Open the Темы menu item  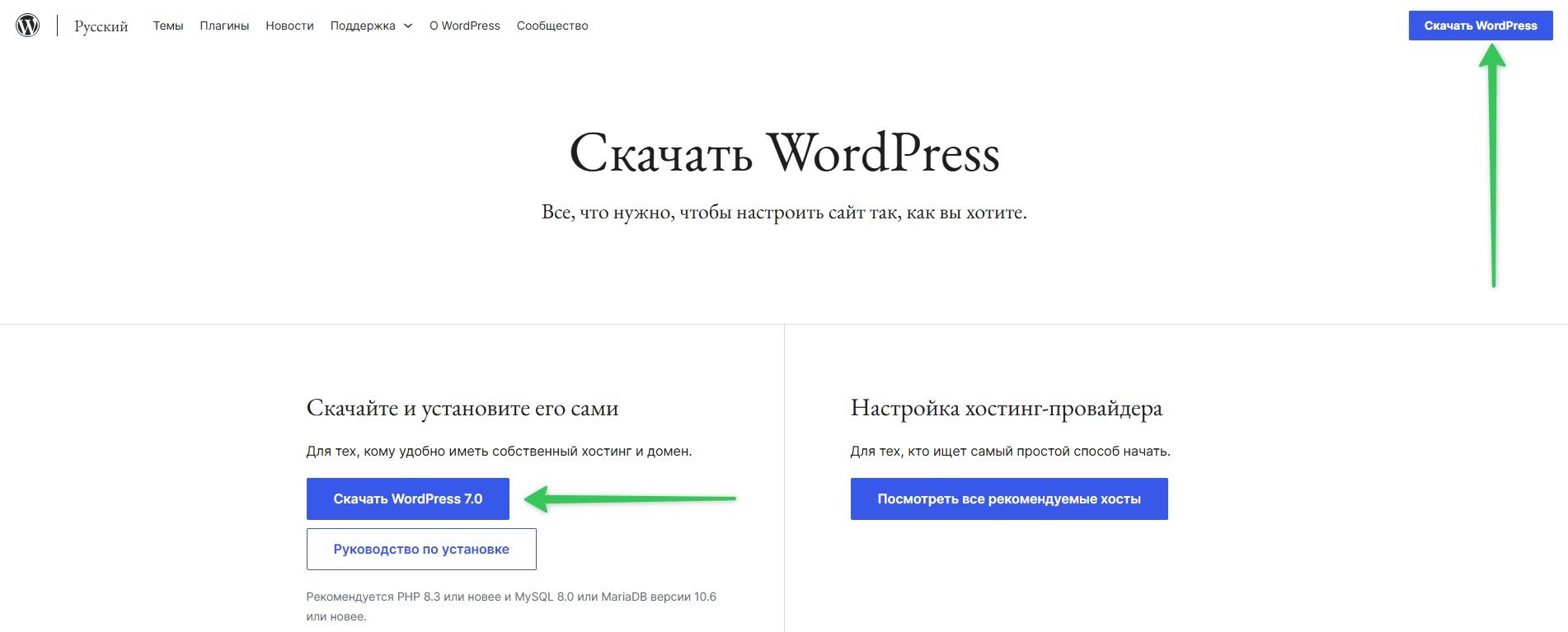pos(168,26)
